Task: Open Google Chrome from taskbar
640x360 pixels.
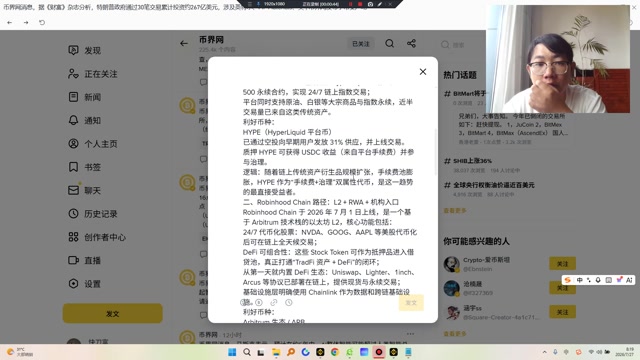Action: pos(335,352)
